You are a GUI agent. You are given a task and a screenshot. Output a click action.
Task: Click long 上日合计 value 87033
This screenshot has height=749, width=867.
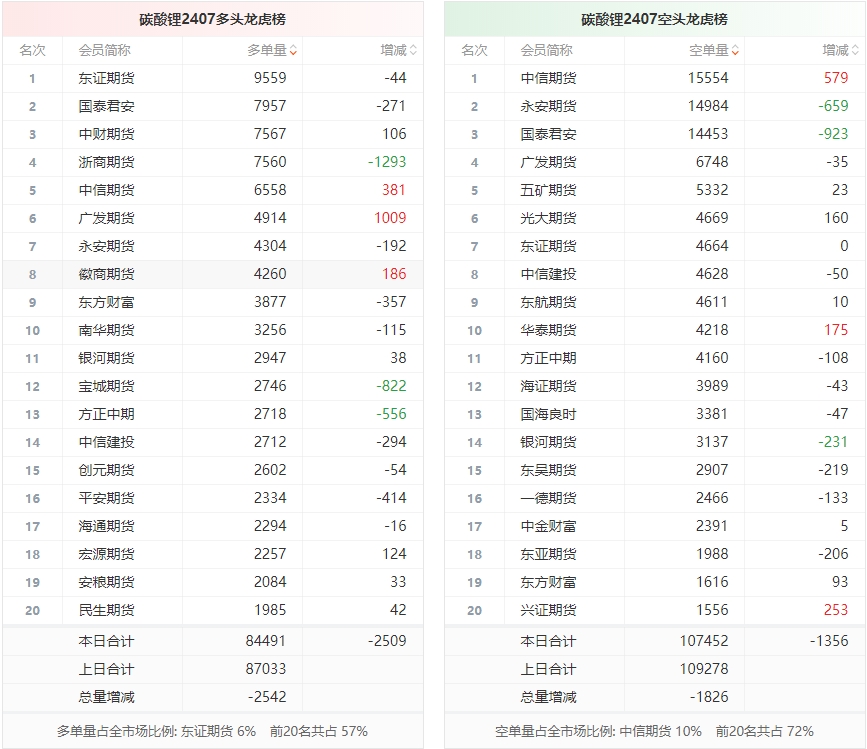point(266,669)
